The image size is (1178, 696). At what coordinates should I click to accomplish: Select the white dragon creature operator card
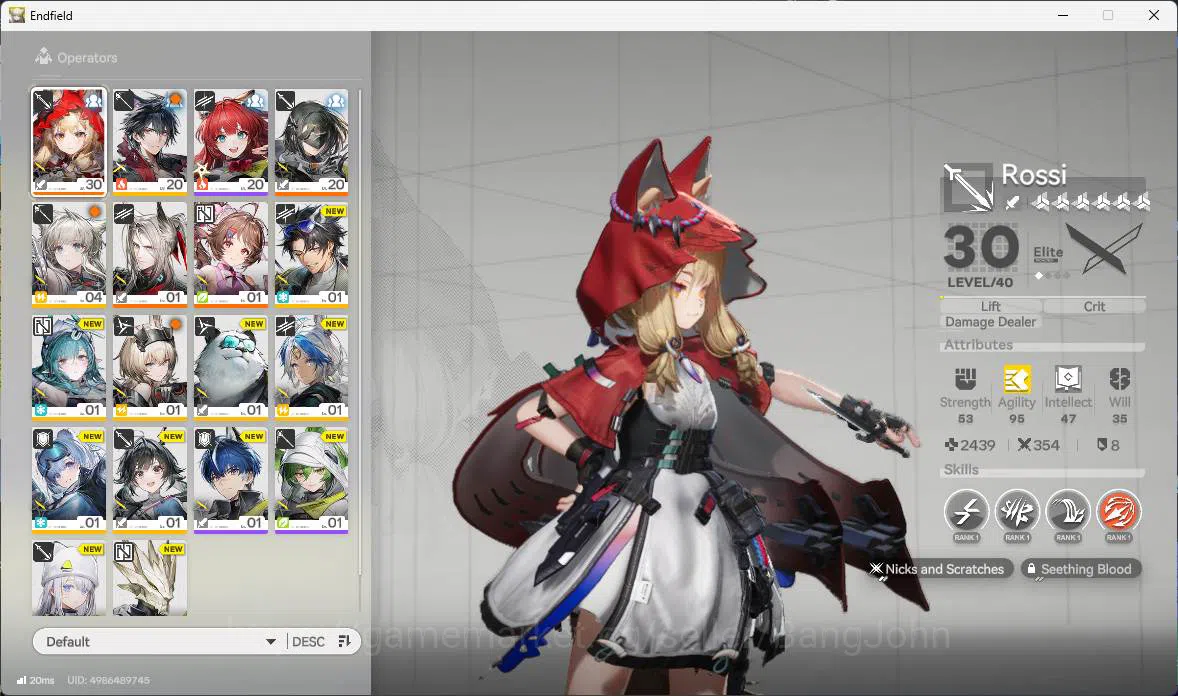pyautogui.click(x=150, y=577)
